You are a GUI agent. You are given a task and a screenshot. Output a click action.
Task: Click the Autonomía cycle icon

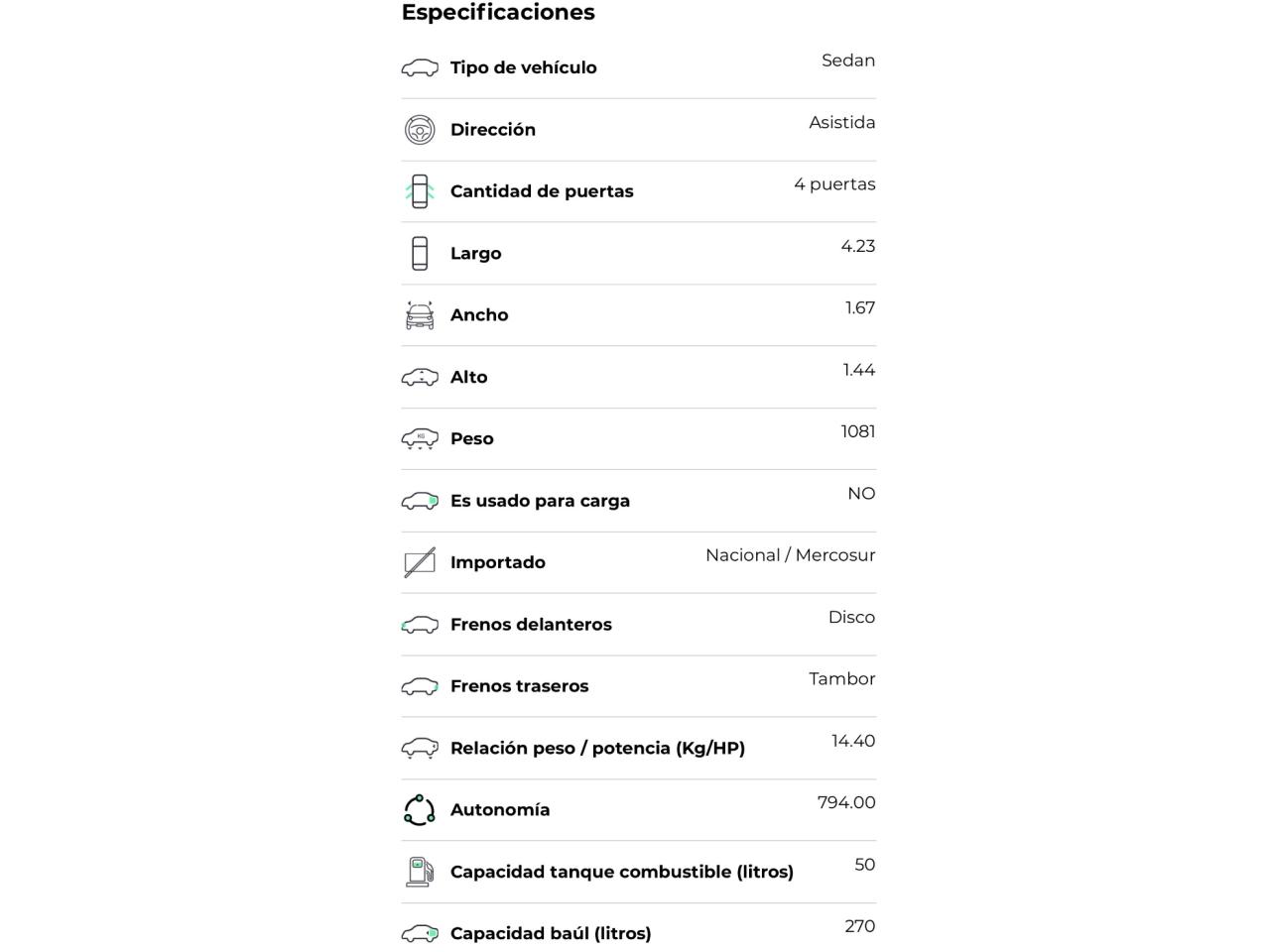tap(420, 810)
